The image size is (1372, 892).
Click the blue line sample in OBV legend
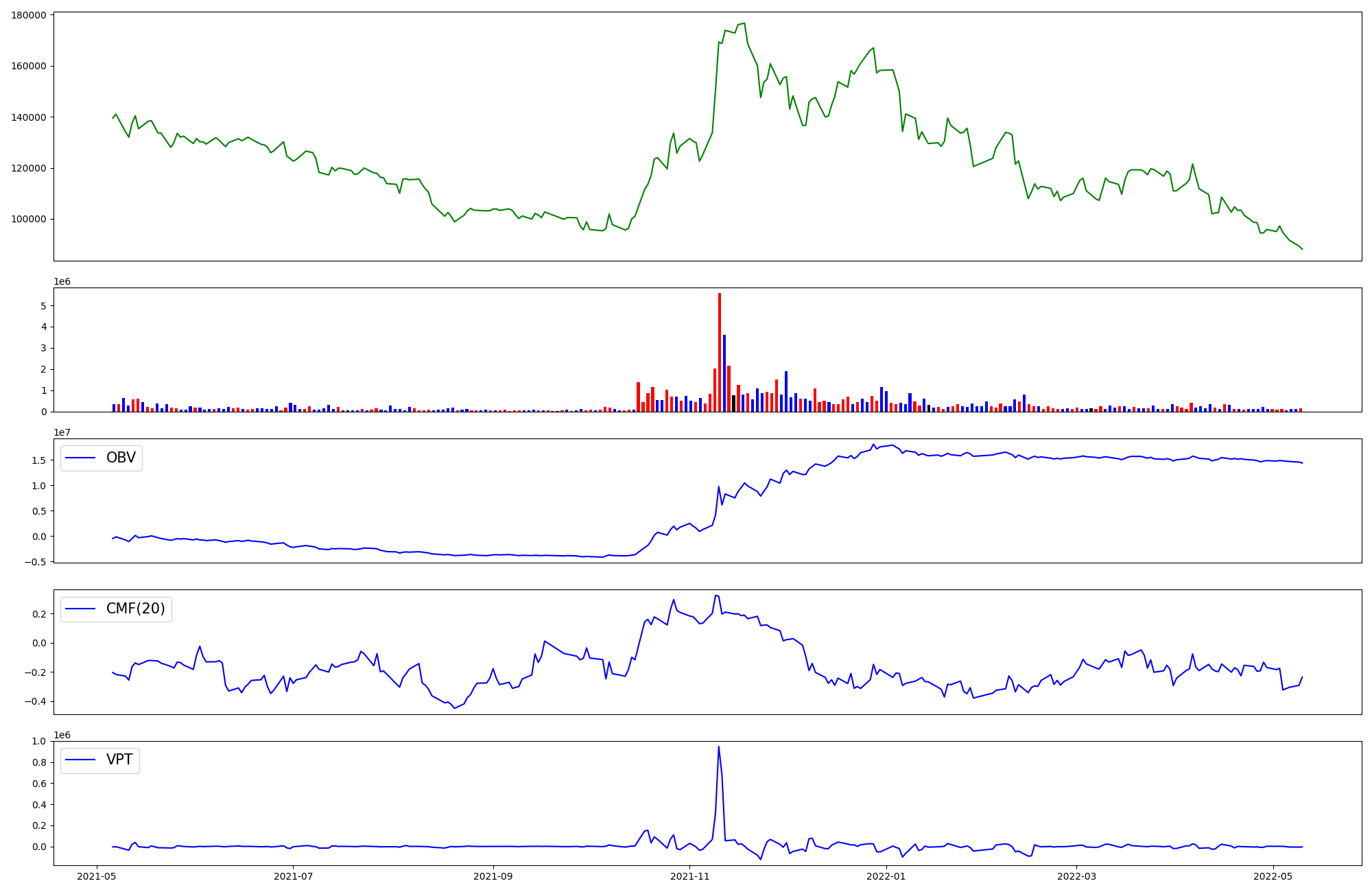tap(80, 458)
